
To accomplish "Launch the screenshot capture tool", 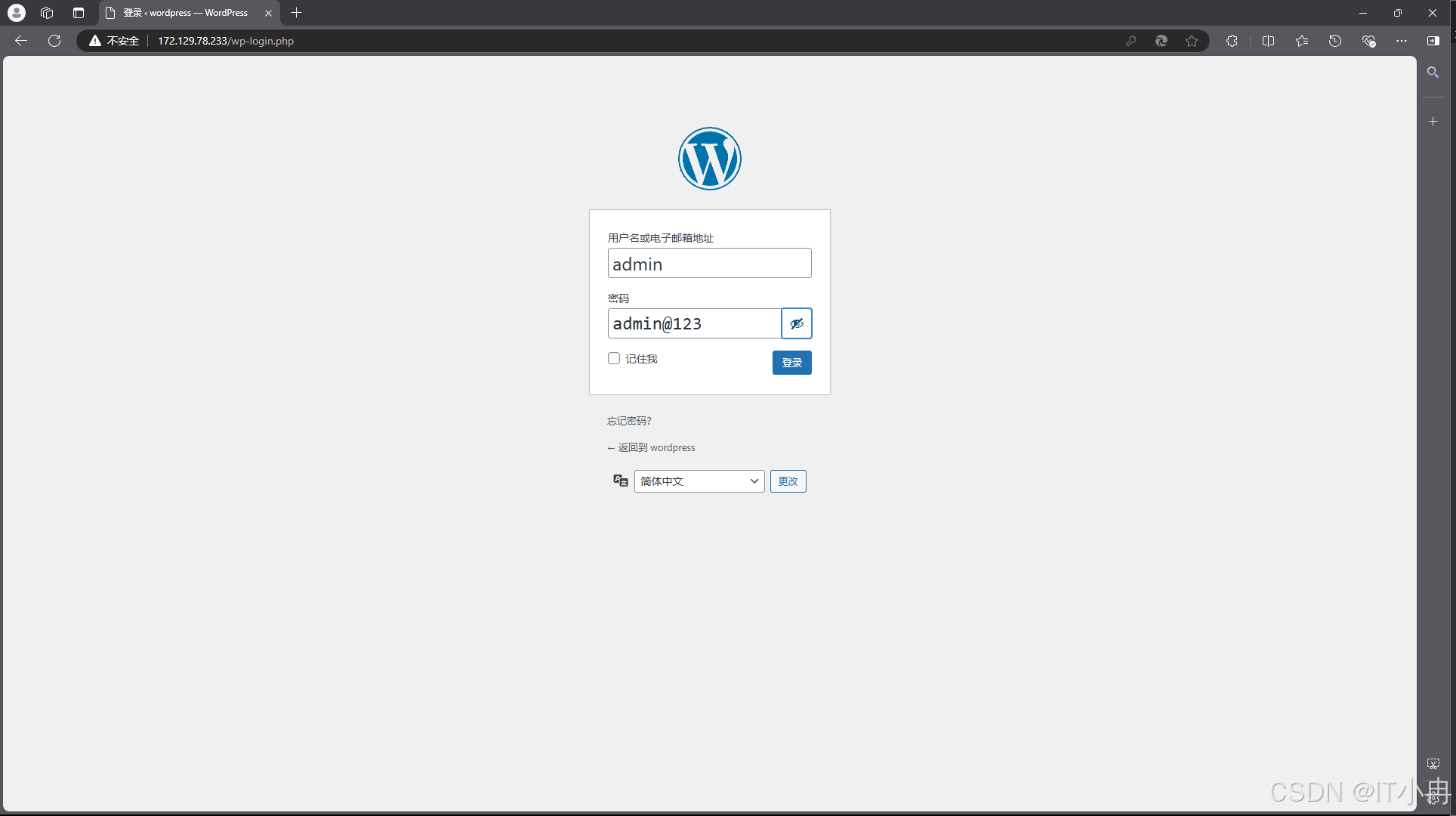I will (1433, 764).
